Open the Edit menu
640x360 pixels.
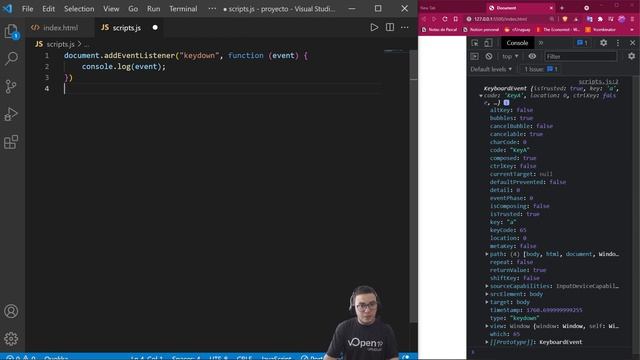tap(48, 9)
